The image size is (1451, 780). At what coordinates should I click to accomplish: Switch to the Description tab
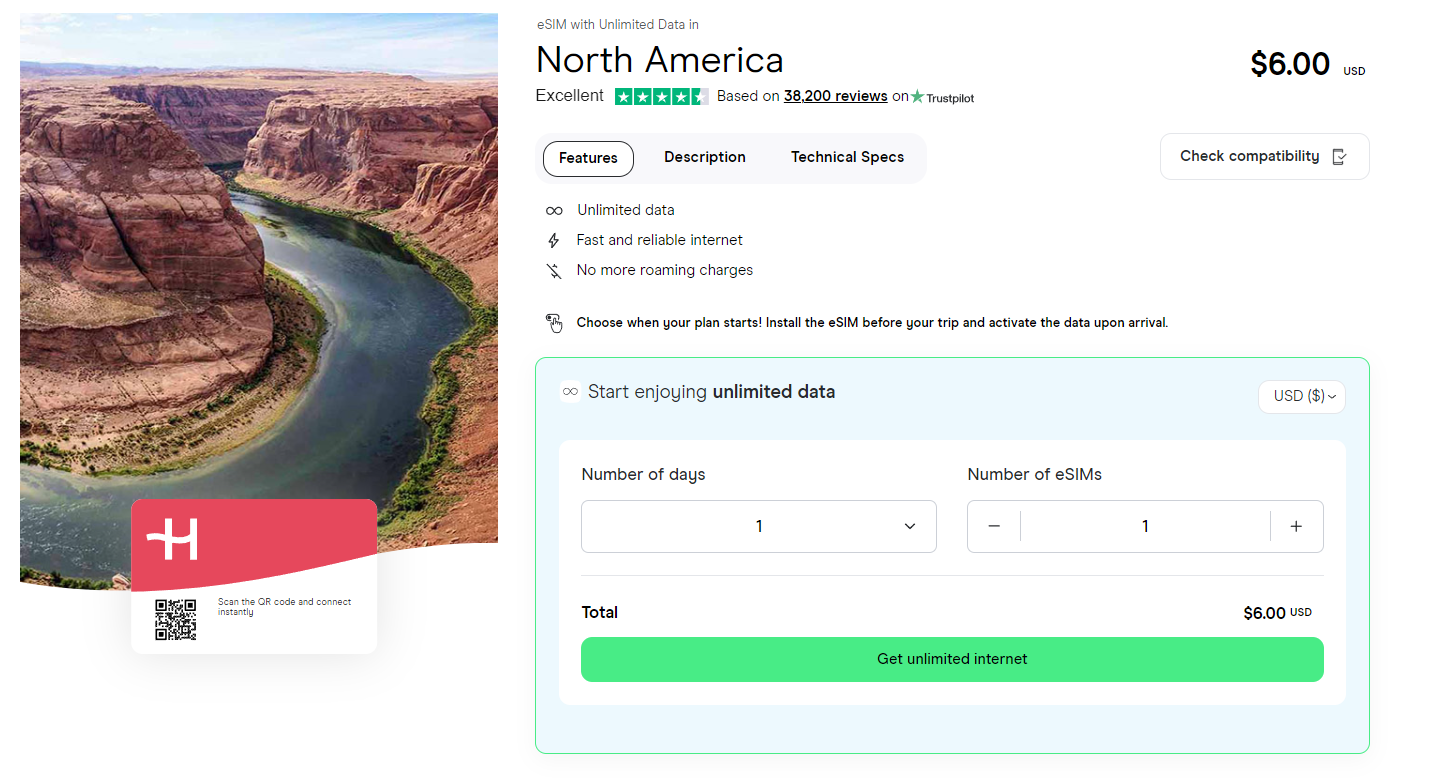click(704, 157)
